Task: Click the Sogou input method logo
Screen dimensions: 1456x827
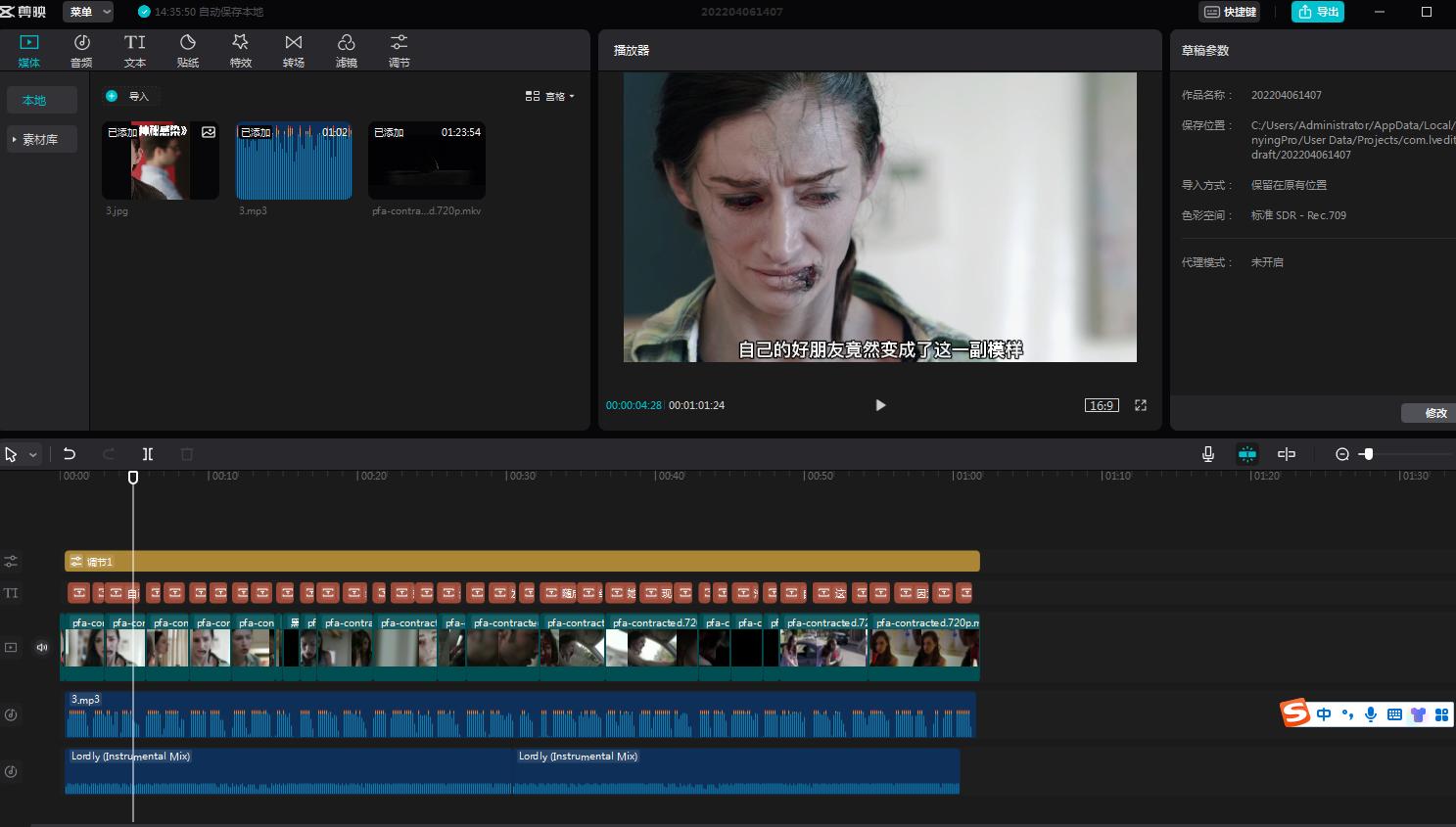Action: (x=1295, y=713)
